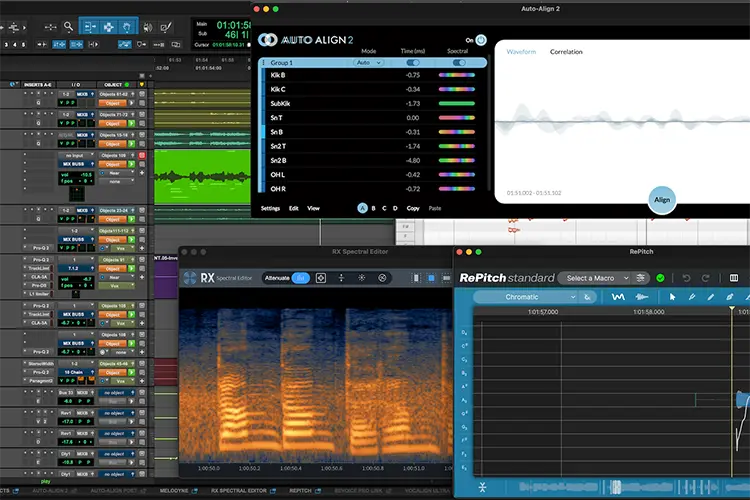Choose the time selection tool in RX editor
This screenshot has height=500, width=750.
(x=416, y=278)
